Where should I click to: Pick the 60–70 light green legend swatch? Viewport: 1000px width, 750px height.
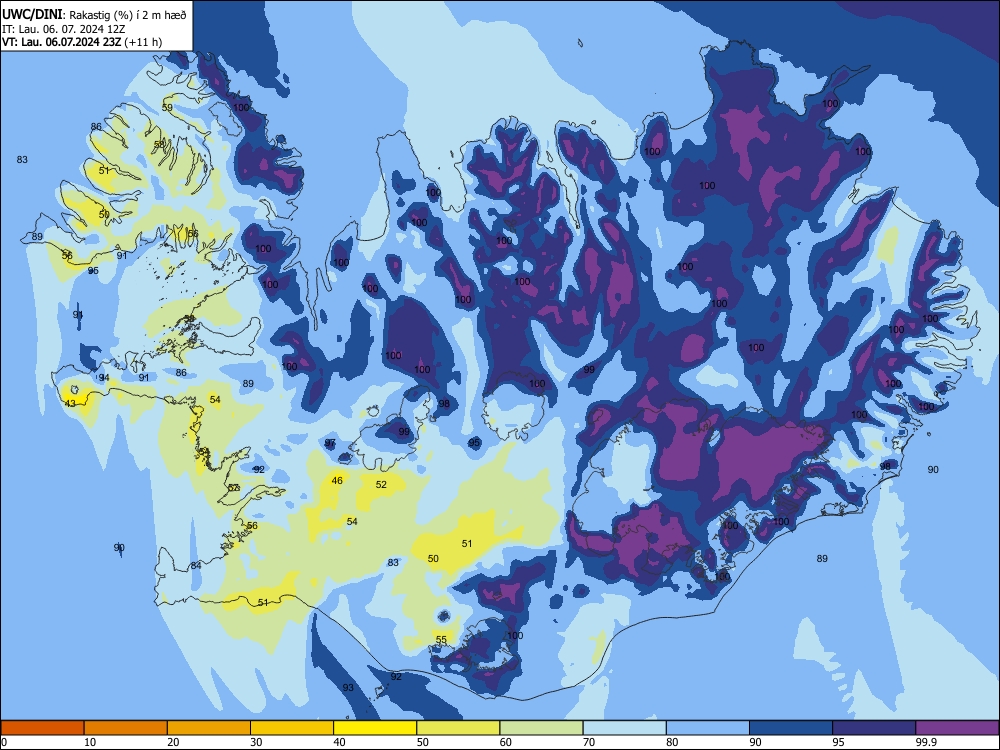click(x=541, y=728)
